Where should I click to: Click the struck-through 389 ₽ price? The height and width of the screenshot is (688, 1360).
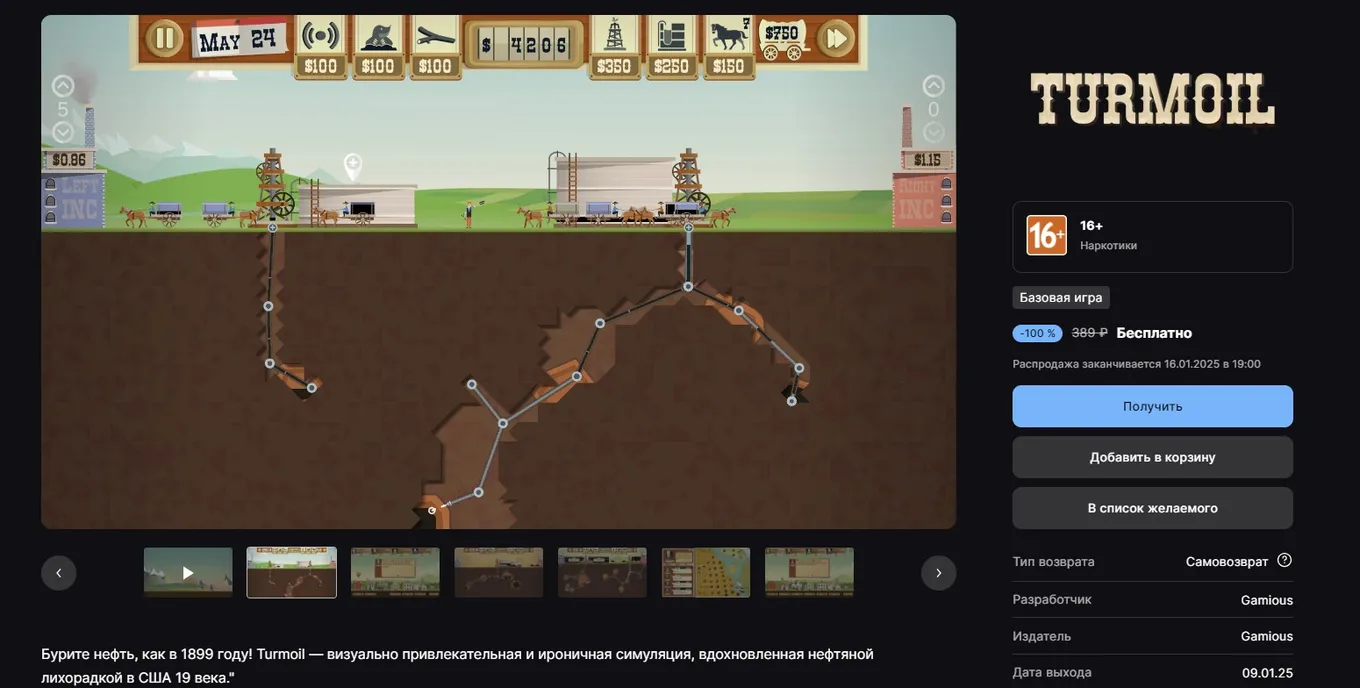[1090, 333]
